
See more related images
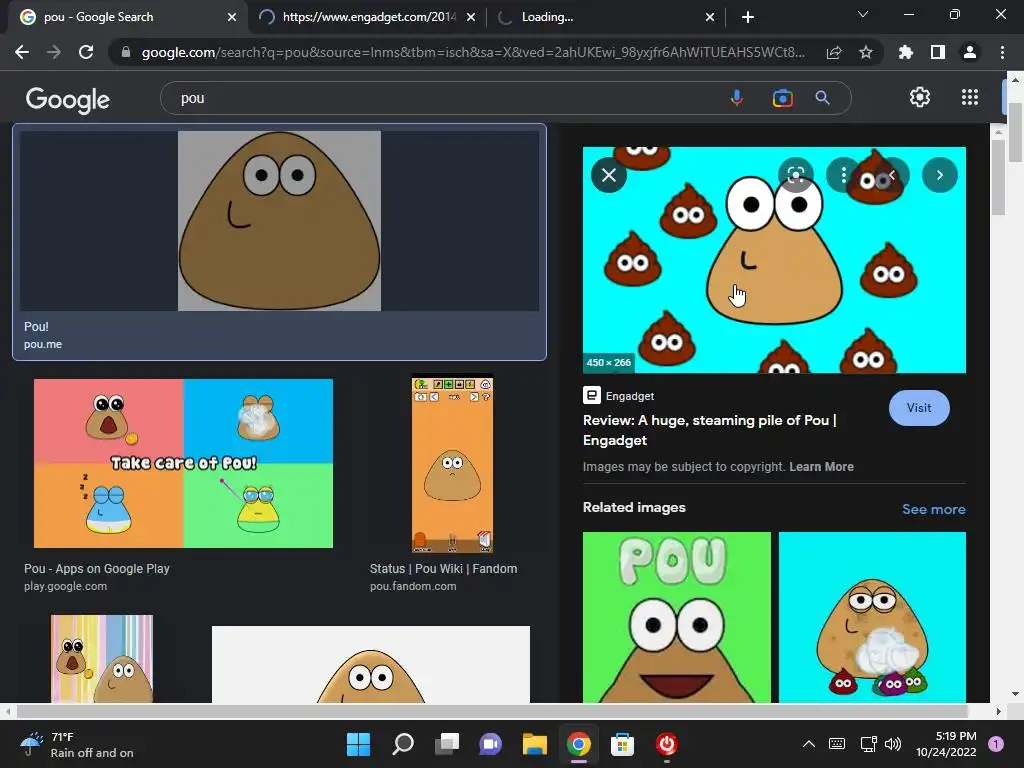point(933,509)
